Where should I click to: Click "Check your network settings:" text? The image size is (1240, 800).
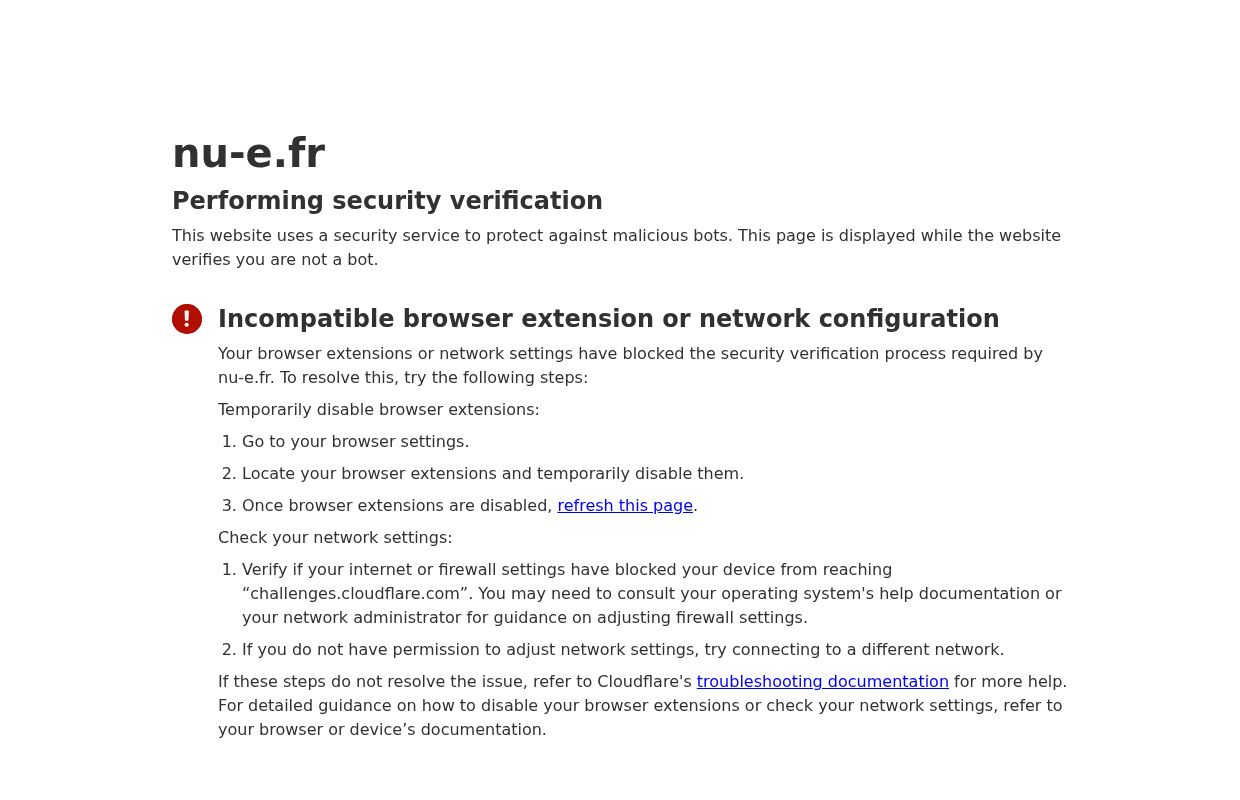pos(335,538)
